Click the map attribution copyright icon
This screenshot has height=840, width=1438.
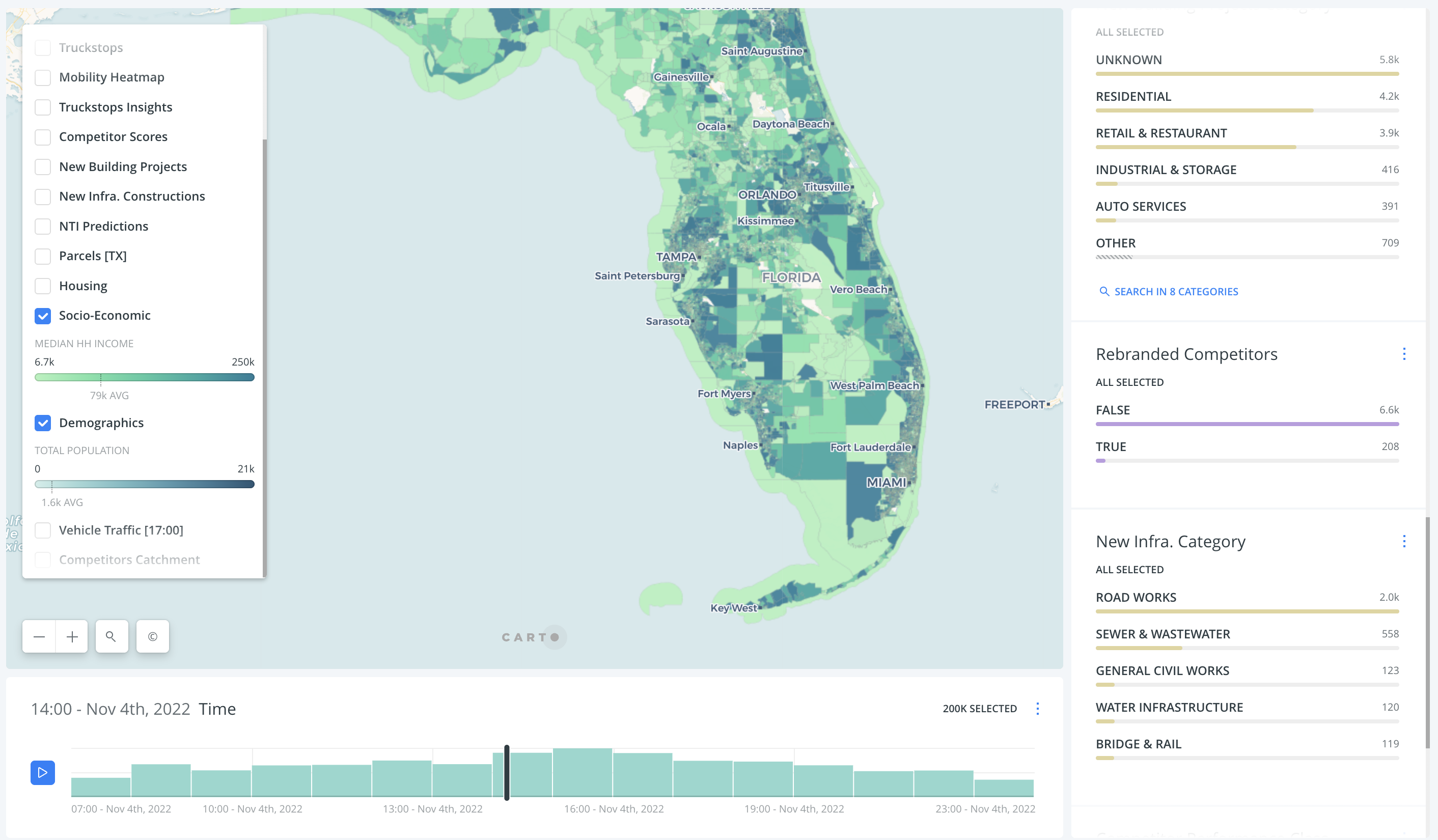click(152, 636)
